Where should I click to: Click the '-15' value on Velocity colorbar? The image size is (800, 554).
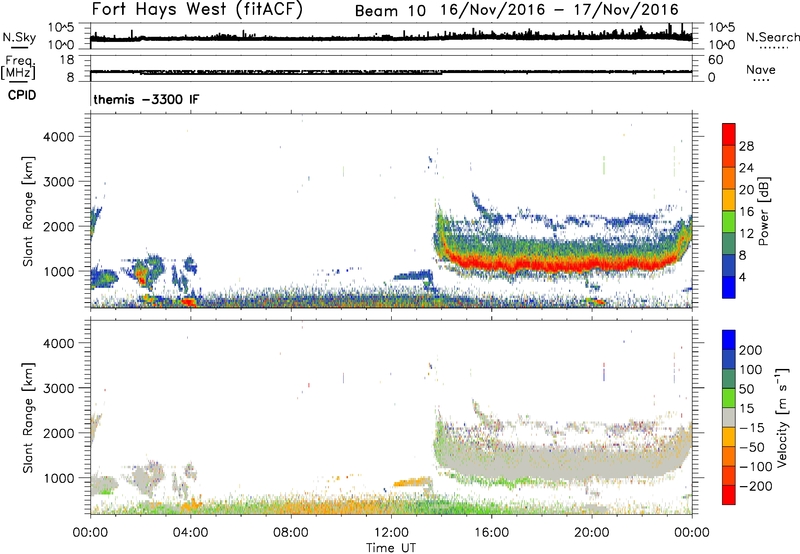tap(752, 428)
